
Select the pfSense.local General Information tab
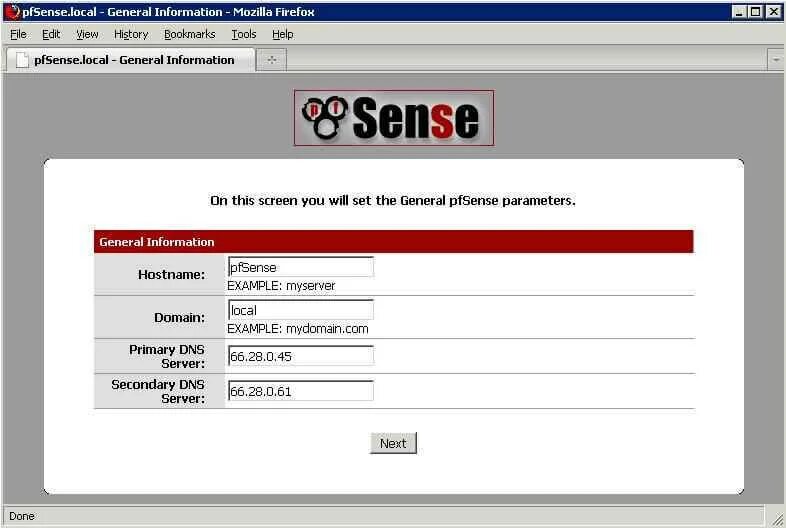click(130, 60)
